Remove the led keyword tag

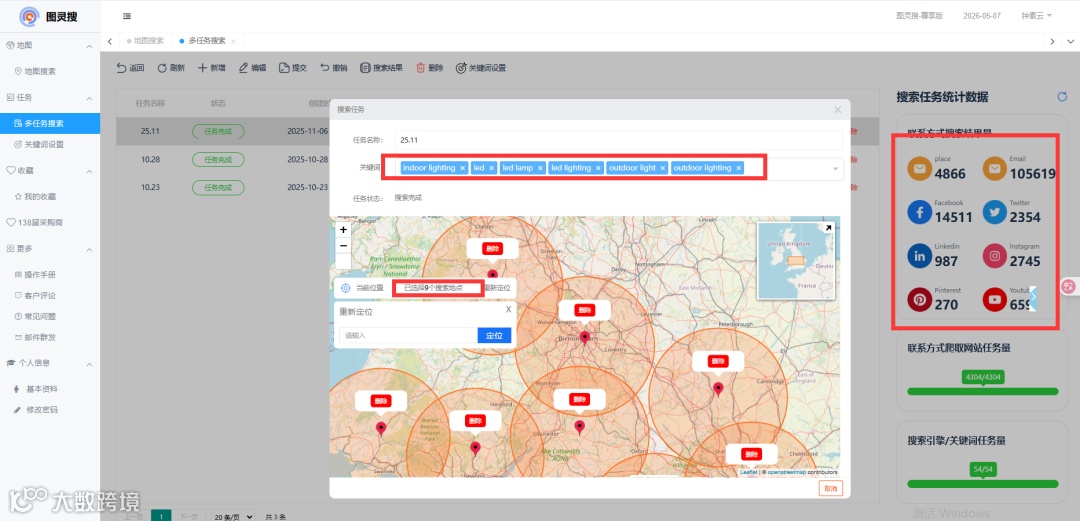pos(492,168)
